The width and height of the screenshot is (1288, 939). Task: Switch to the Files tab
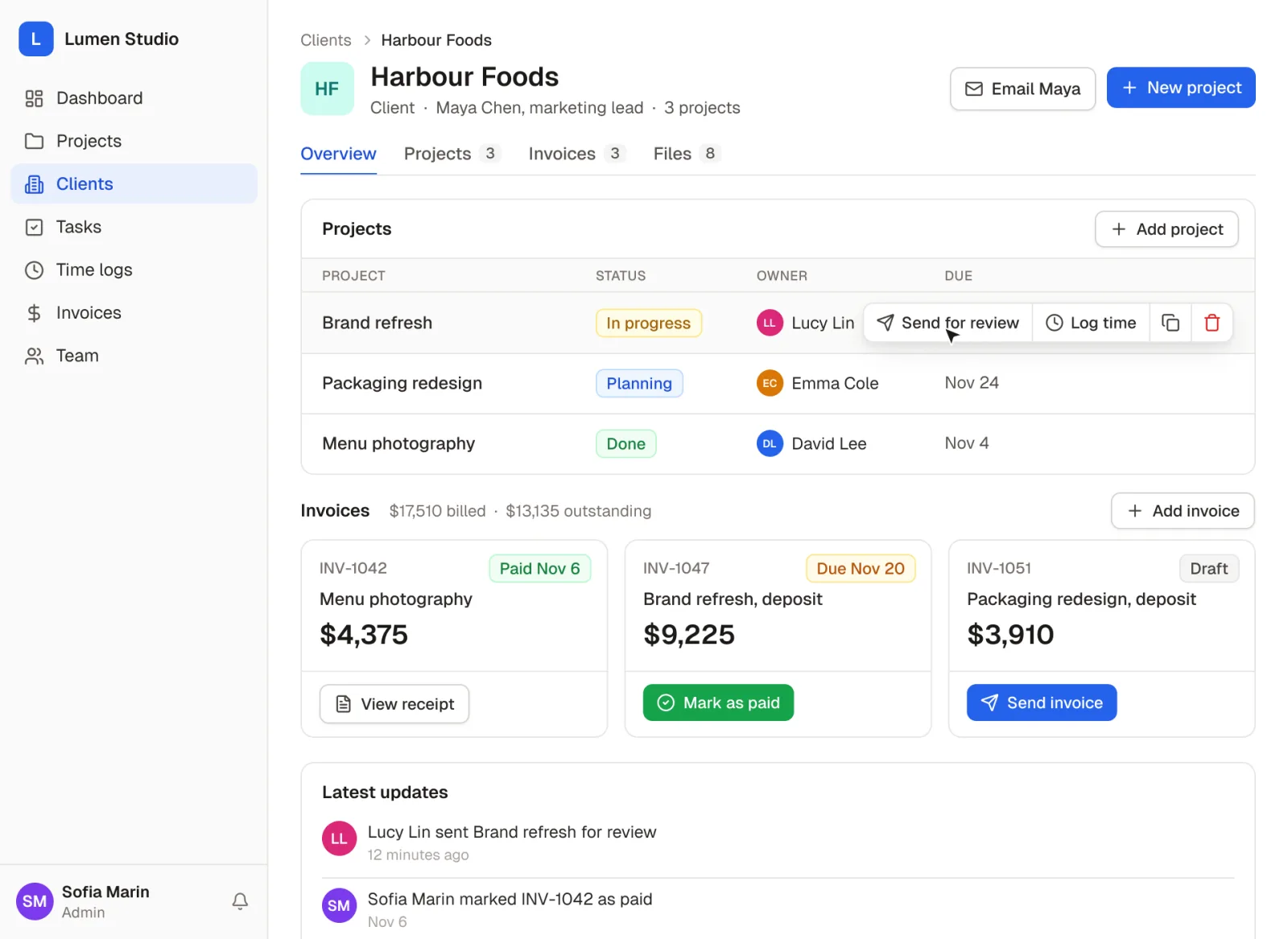coord(687,154)
